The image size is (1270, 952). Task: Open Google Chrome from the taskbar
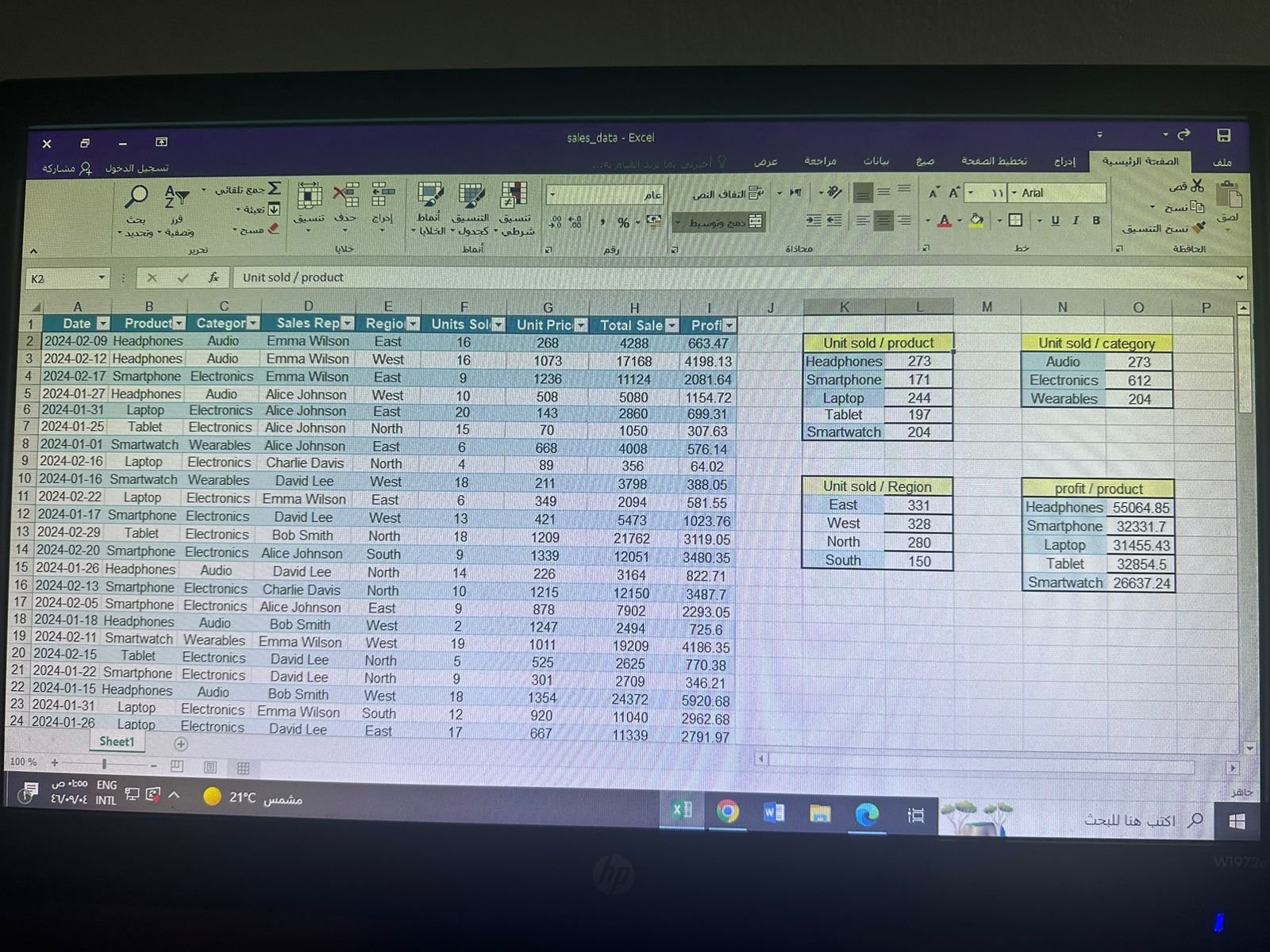coord(727,812)
